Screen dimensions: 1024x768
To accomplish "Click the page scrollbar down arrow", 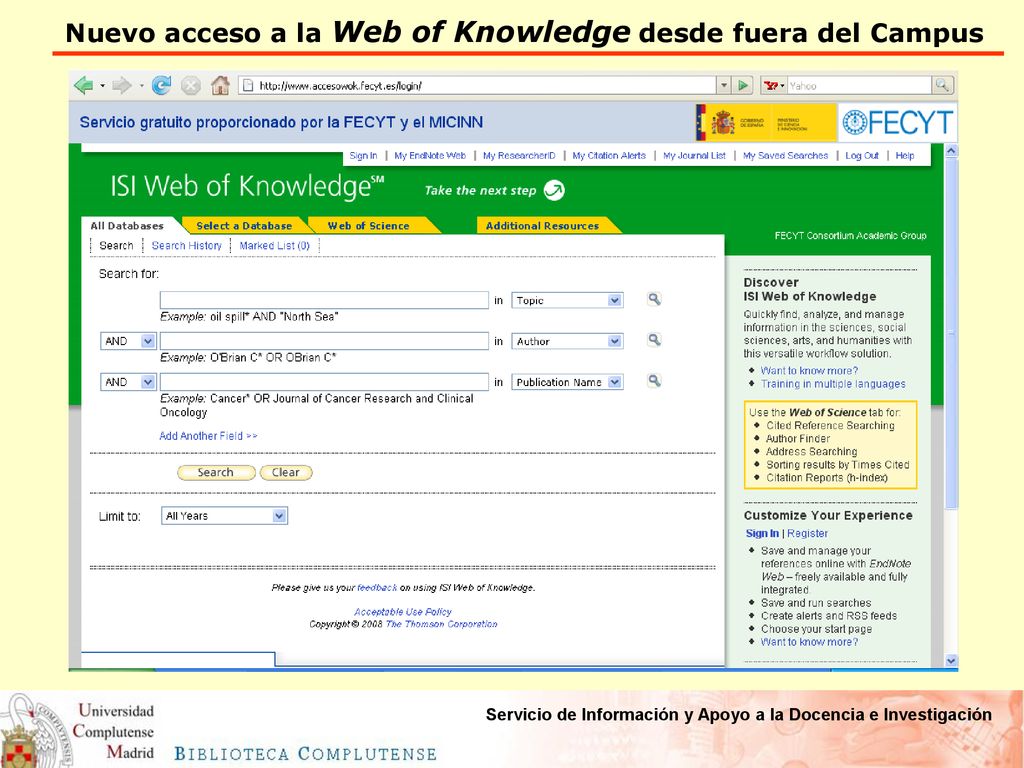I will (951, 660).
